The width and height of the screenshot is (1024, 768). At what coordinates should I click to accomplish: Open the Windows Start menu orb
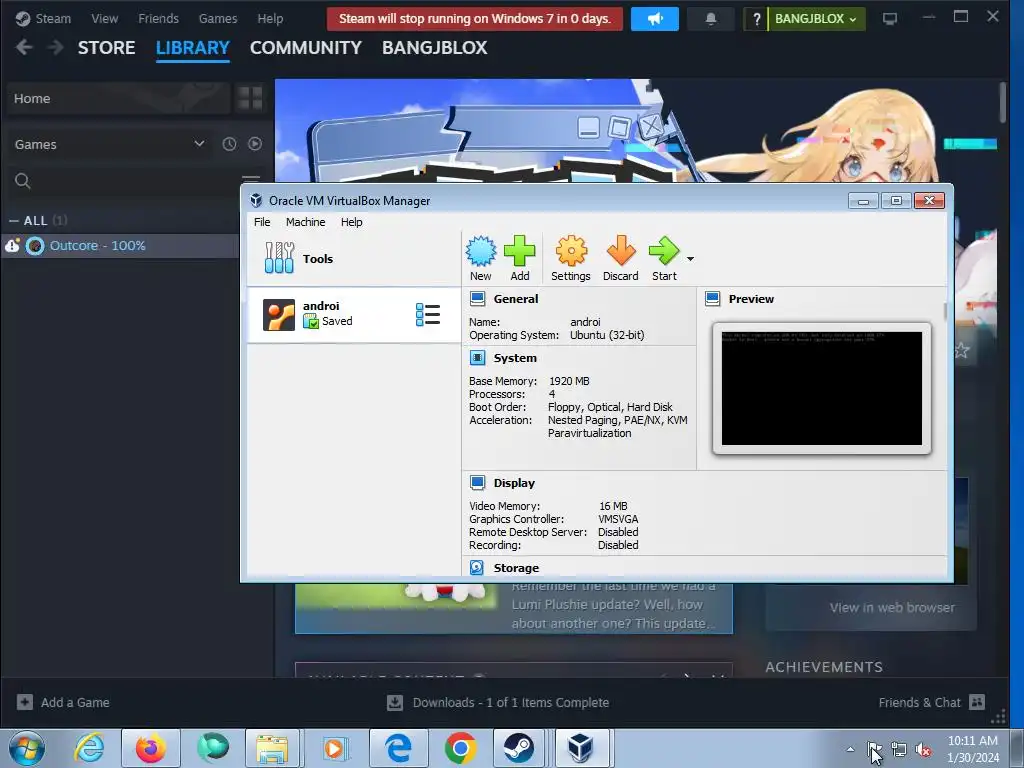tap(27, 748)
